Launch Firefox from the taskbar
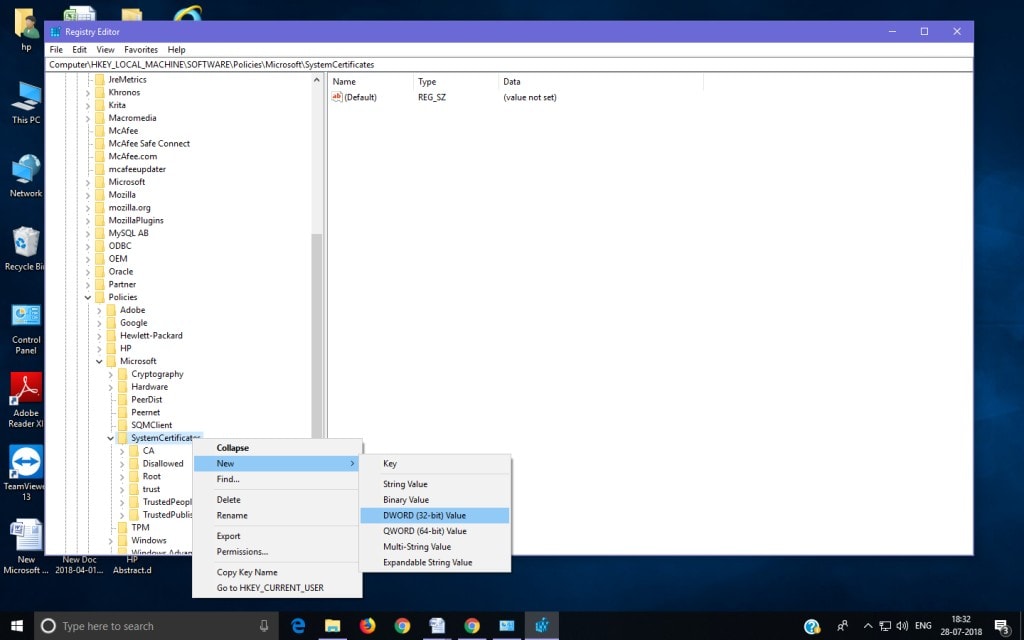Viewport: 1024px width, 640px height. (x=367, y=626)
